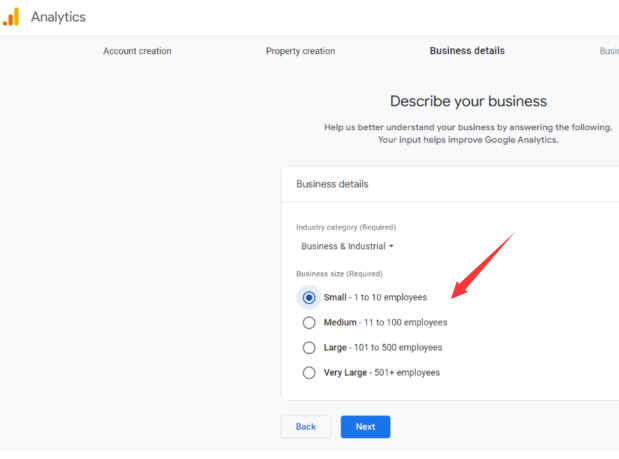The image size is (619, 459).
Task: Go to the Property creation step
Action: click(300, 51)
